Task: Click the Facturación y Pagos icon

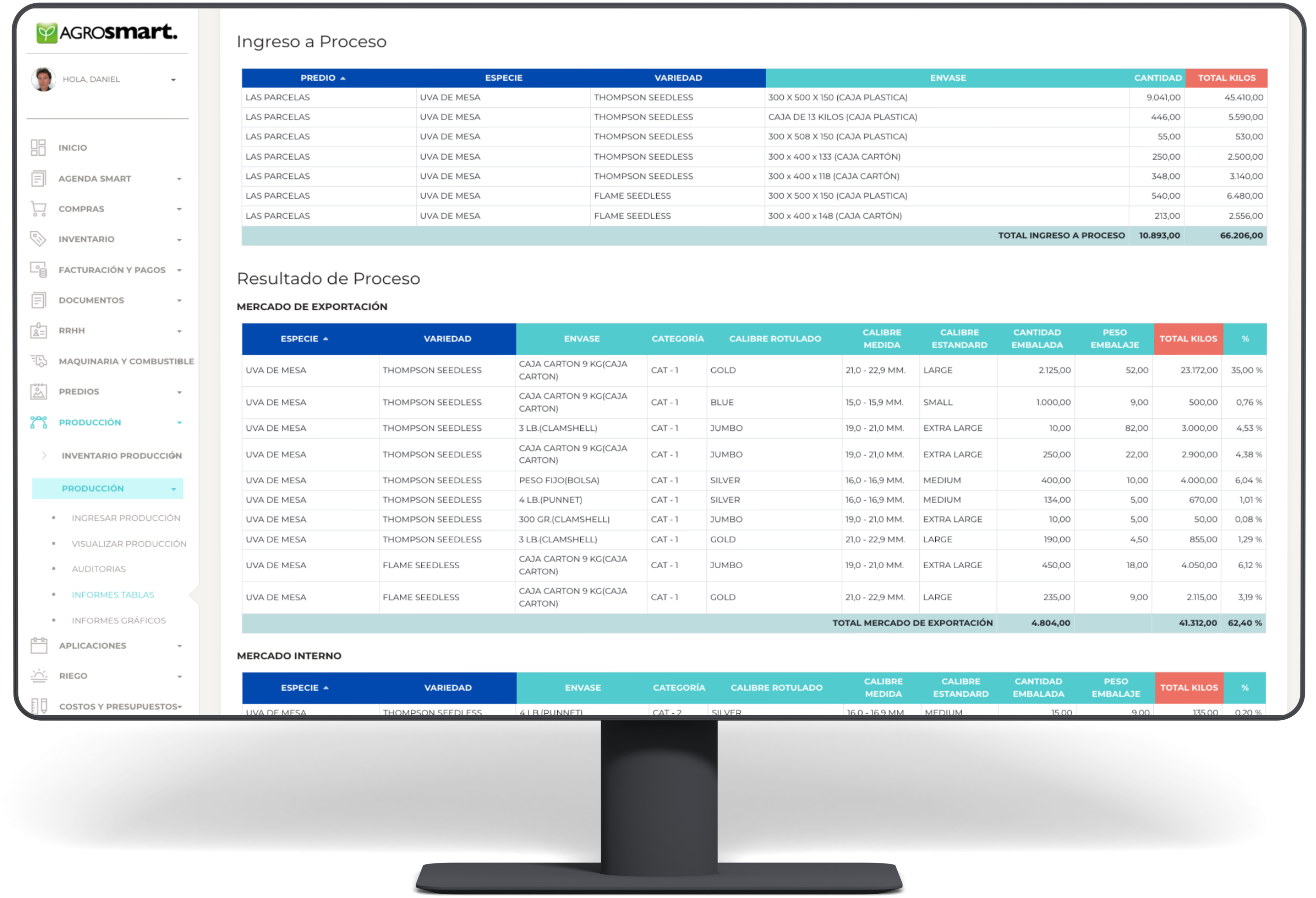Action: pyautogui.click(x=38, y=269)
